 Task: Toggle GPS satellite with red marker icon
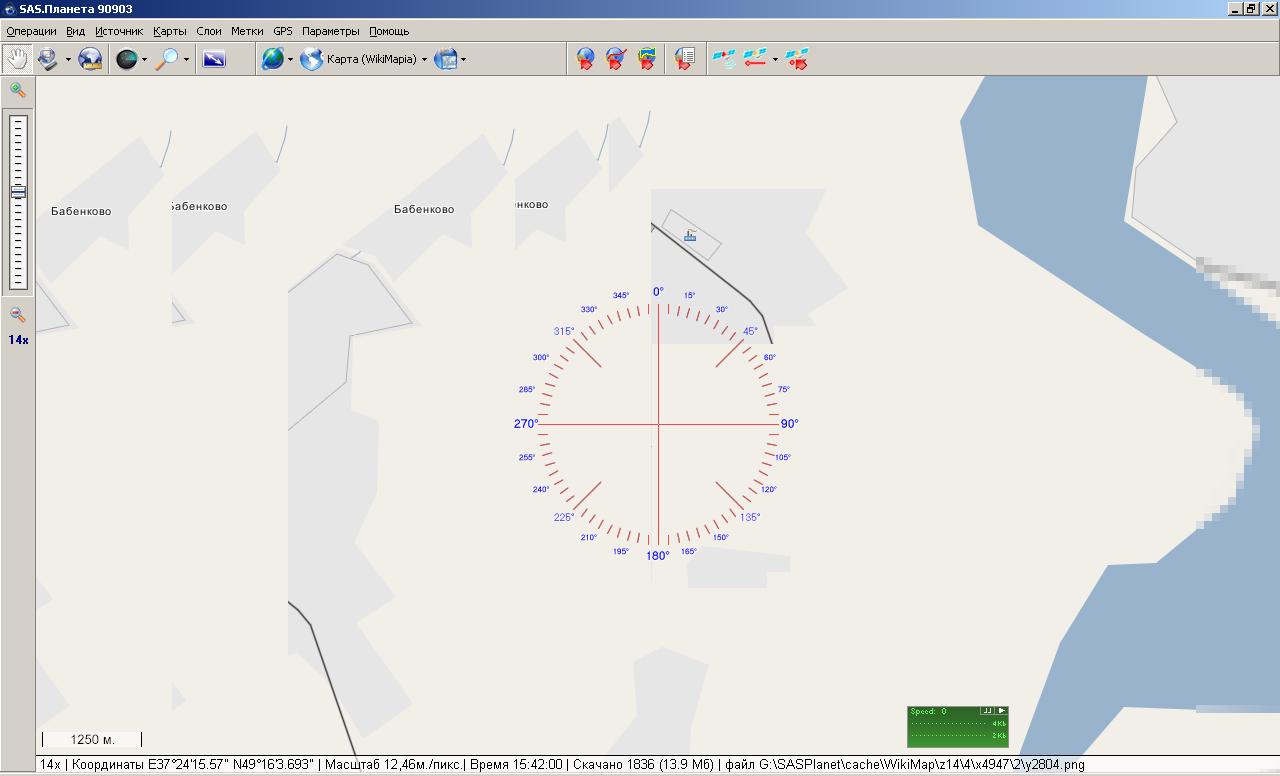(797, 59)
